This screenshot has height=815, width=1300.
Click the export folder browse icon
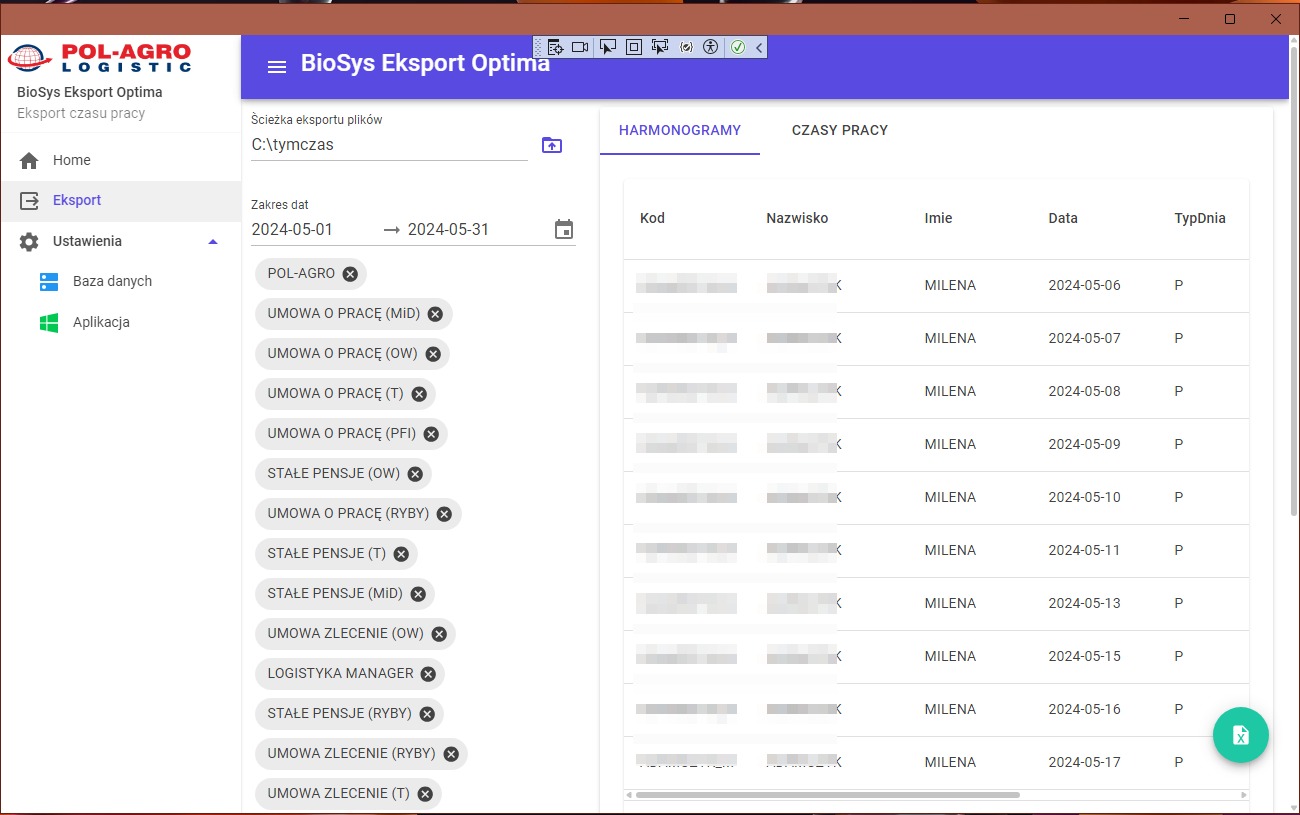[x=552, y=145]
